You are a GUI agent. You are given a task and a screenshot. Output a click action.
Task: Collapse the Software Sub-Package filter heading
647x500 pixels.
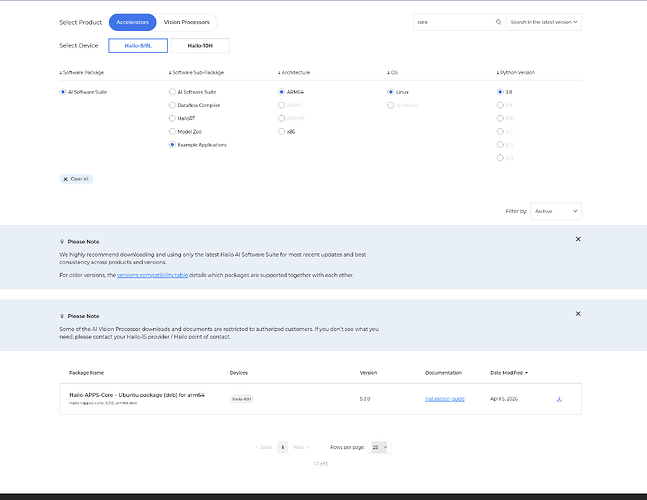point(196,73)
